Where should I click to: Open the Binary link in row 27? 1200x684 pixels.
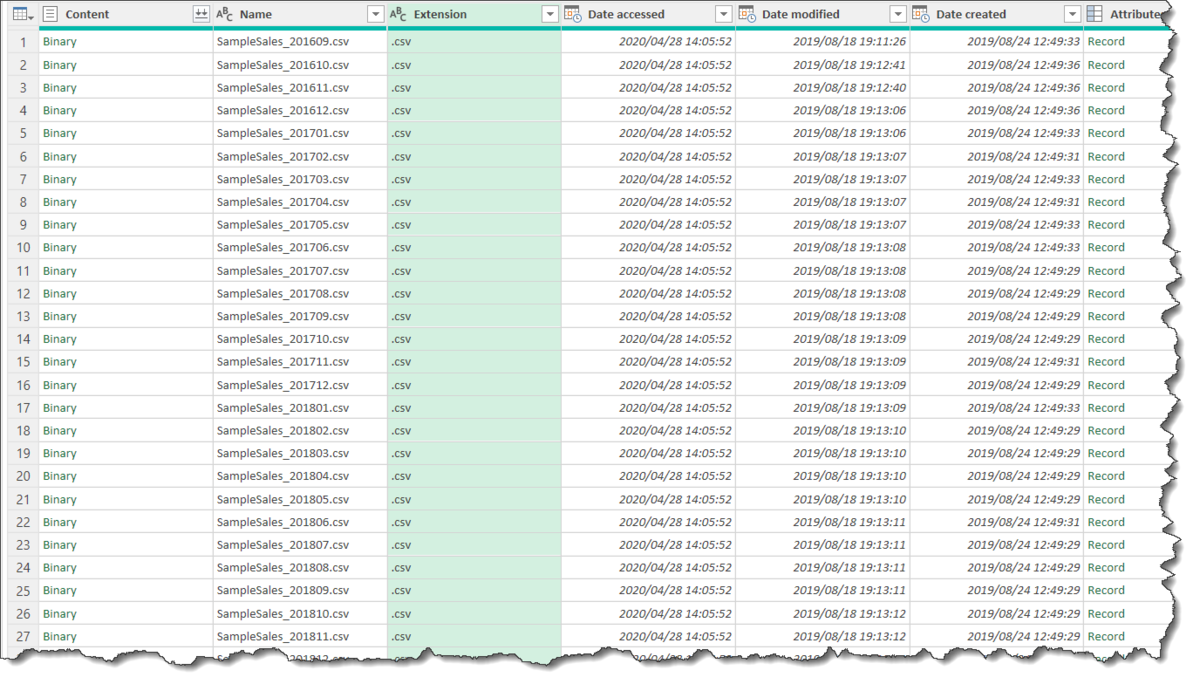(x=60, y=636)
